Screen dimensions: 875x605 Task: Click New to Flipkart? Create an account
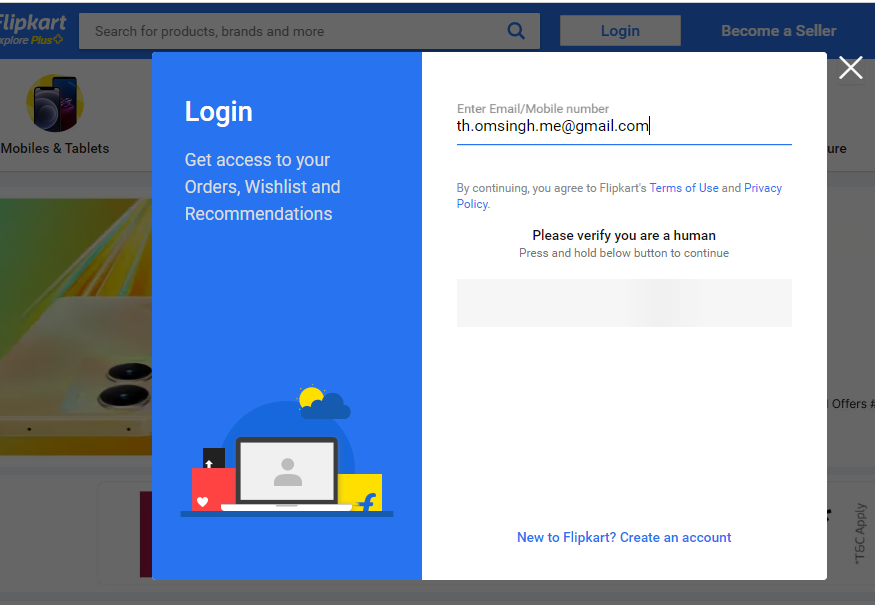(624, 537)
